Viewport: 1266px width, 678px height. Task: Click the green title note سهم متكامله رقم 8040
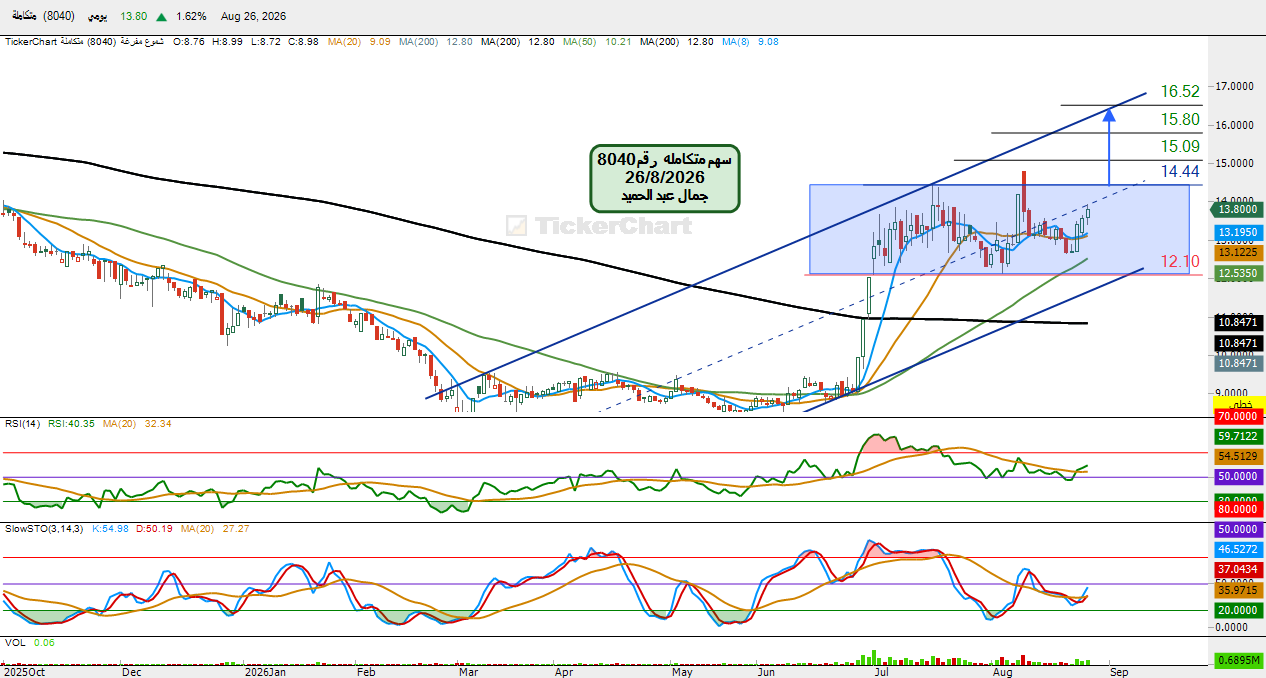coord(665,178)
